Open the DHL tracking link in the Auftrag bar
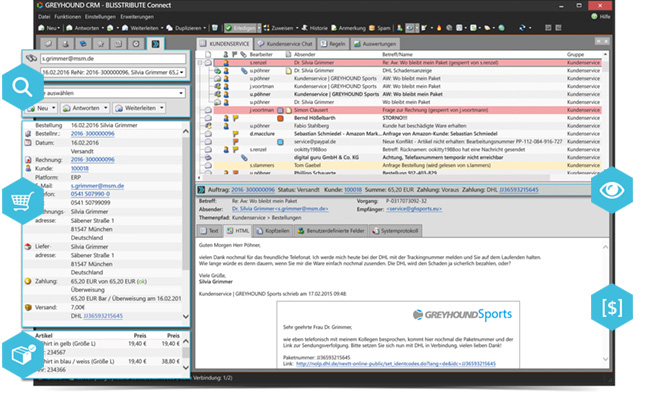This screenshot has height=396, width=650. point(519,190)
